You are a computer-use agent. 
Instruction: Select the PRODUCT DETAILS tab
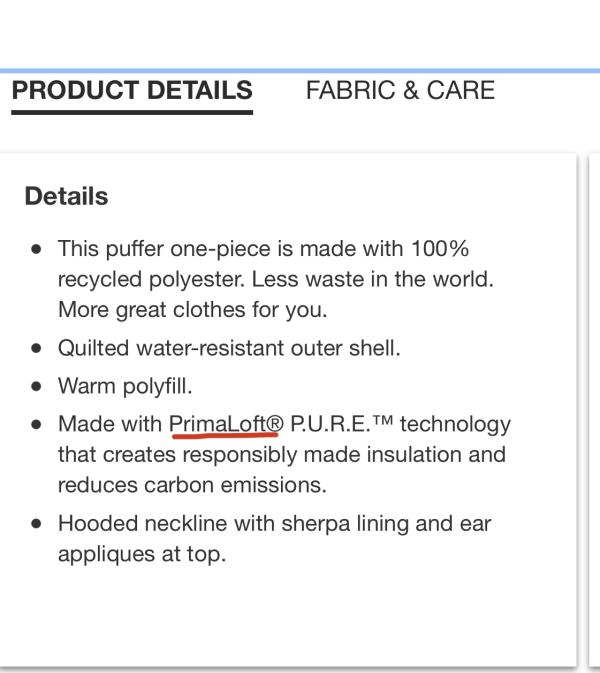pos(132,91)
